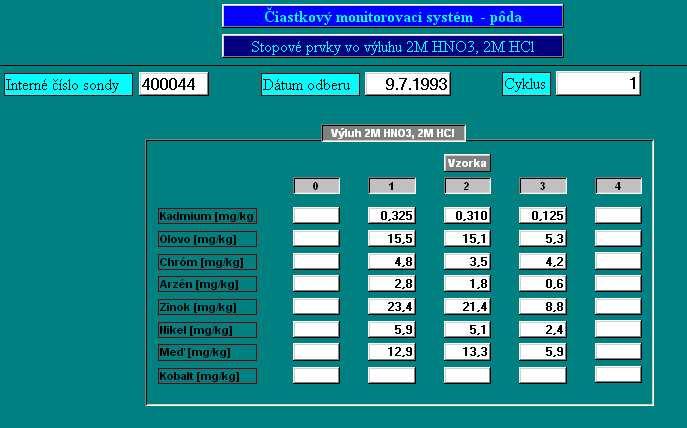Click the Nikel [mg/kg] label

pyautogui.click(x=207, y=330)
